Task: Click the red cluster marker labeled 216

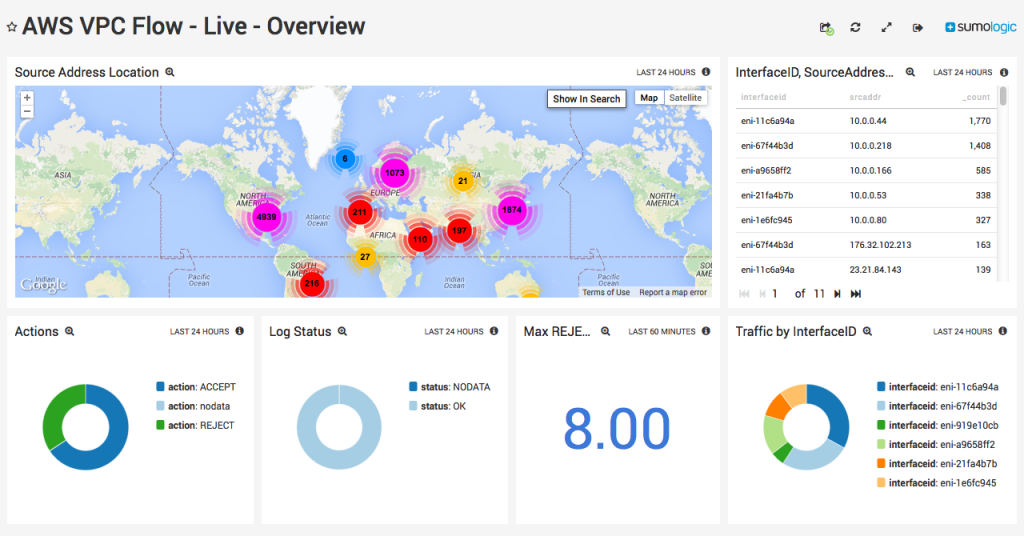Action: coord(312,283)
